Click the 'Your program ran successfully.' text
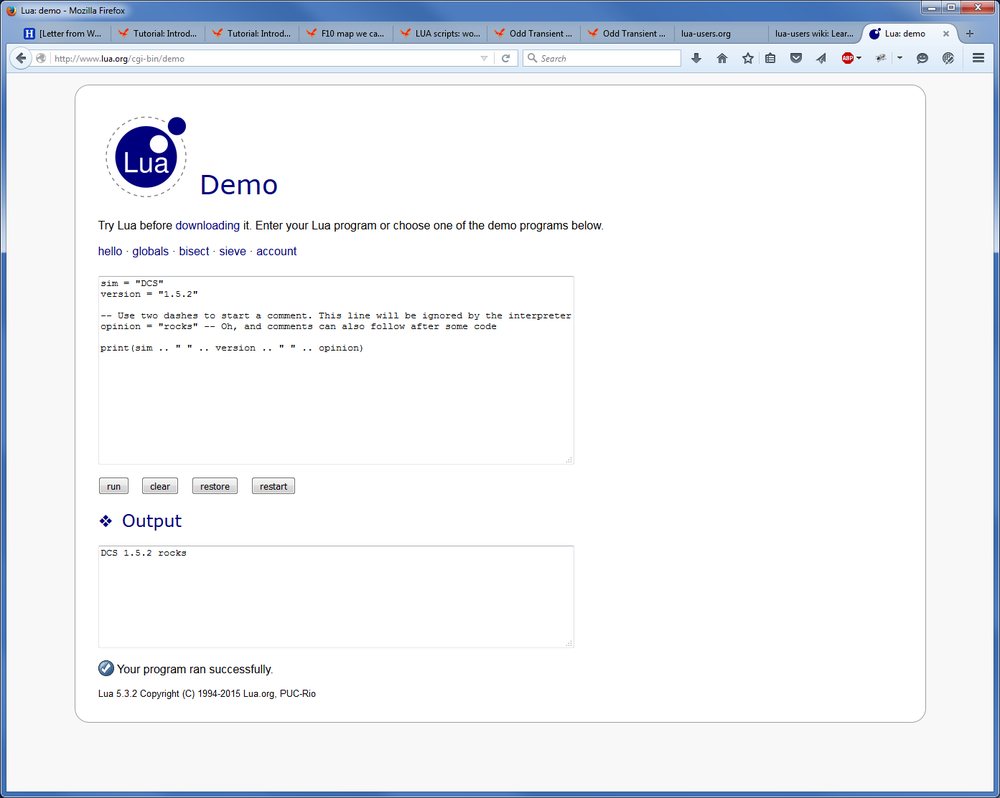1000x798 pixels. pyautogui.click(x=195, y=669)
